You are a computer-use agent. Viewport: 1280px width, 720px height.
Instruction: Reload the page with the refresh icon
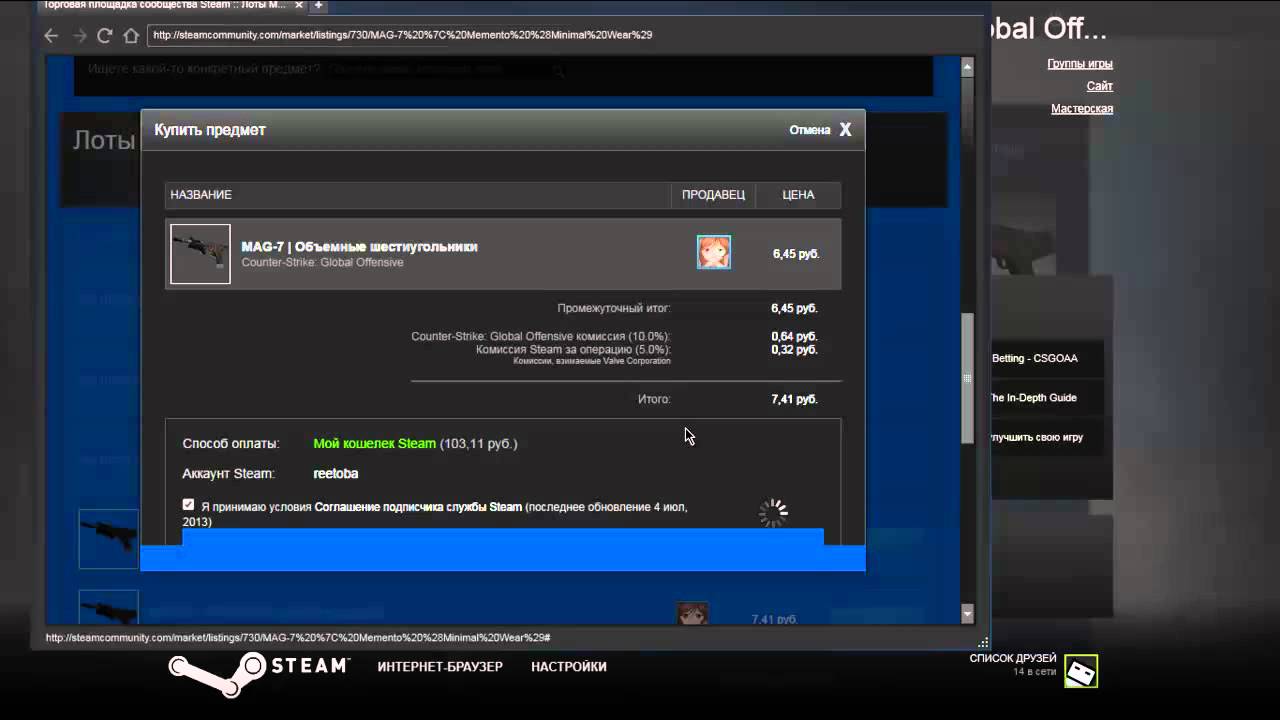tap(104, 35)
